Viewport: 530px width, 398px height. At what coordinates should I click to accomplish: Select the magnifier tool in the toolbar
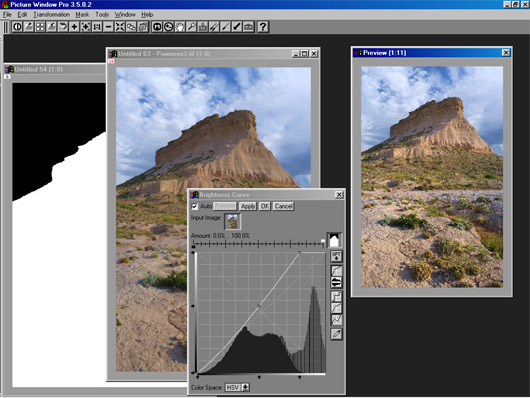[x=191, y=27]
